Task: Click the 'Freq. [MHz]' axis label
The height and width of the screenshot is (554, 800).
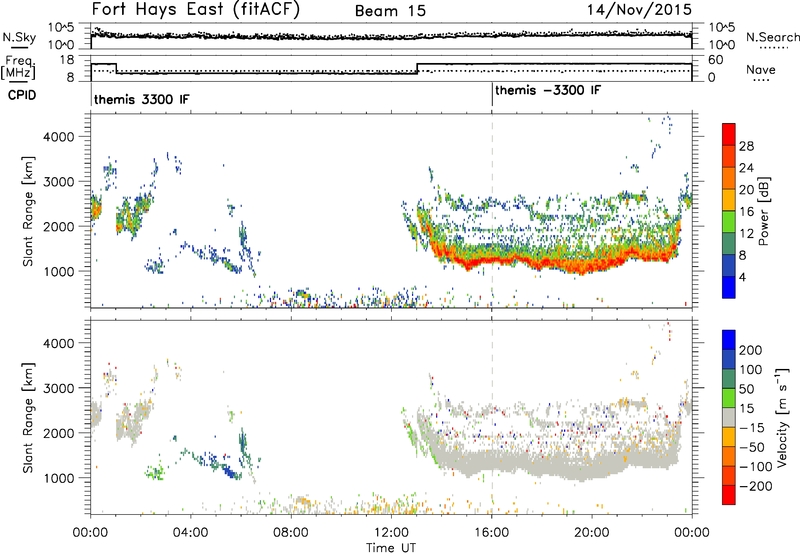Action: [x=20, y=67]
